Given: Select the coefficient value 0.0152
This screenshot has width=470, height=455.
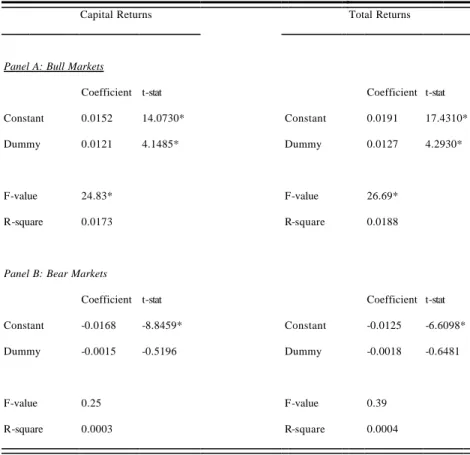Looking at the screenshot, I should point(97,118).
